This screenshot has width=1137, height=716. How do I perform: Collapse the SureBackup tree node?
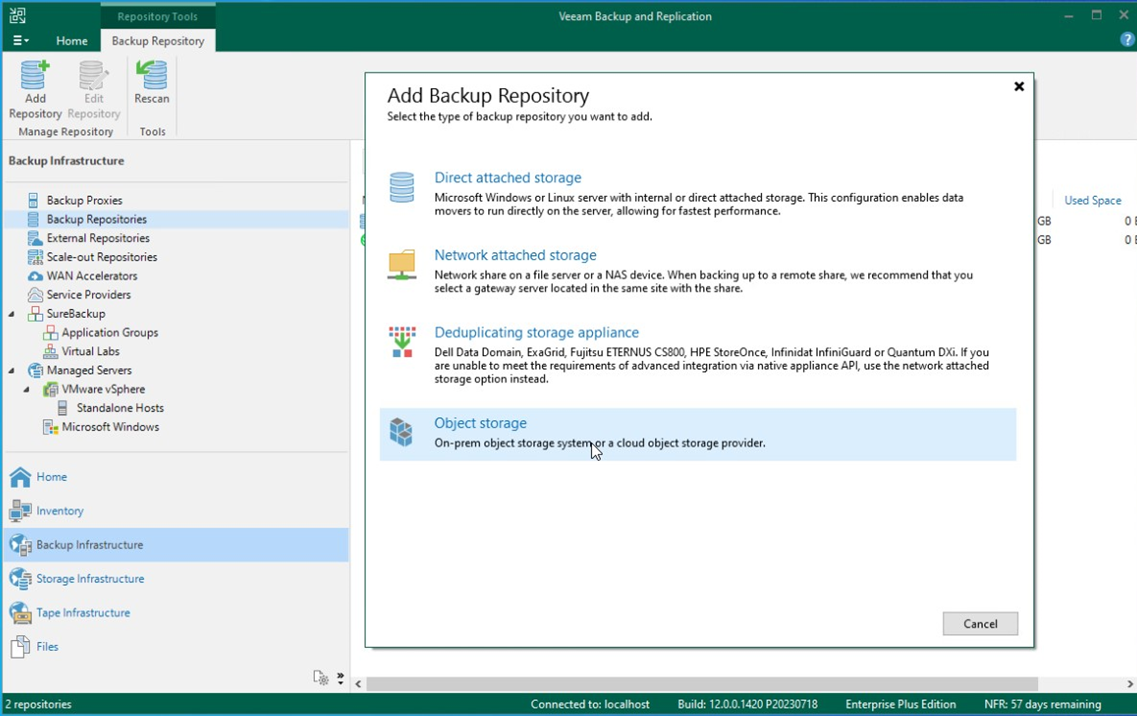click(x=12, y=313)
